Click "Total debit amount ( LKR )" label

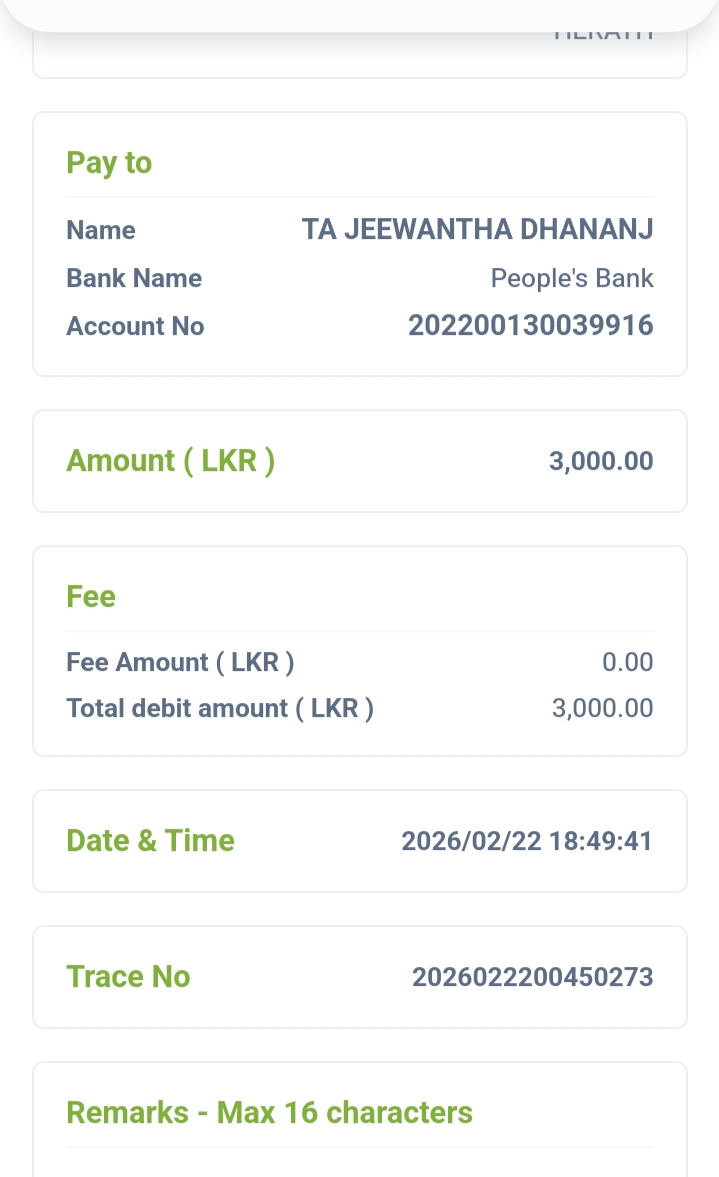pyautogui.click(x=220, y=708)
